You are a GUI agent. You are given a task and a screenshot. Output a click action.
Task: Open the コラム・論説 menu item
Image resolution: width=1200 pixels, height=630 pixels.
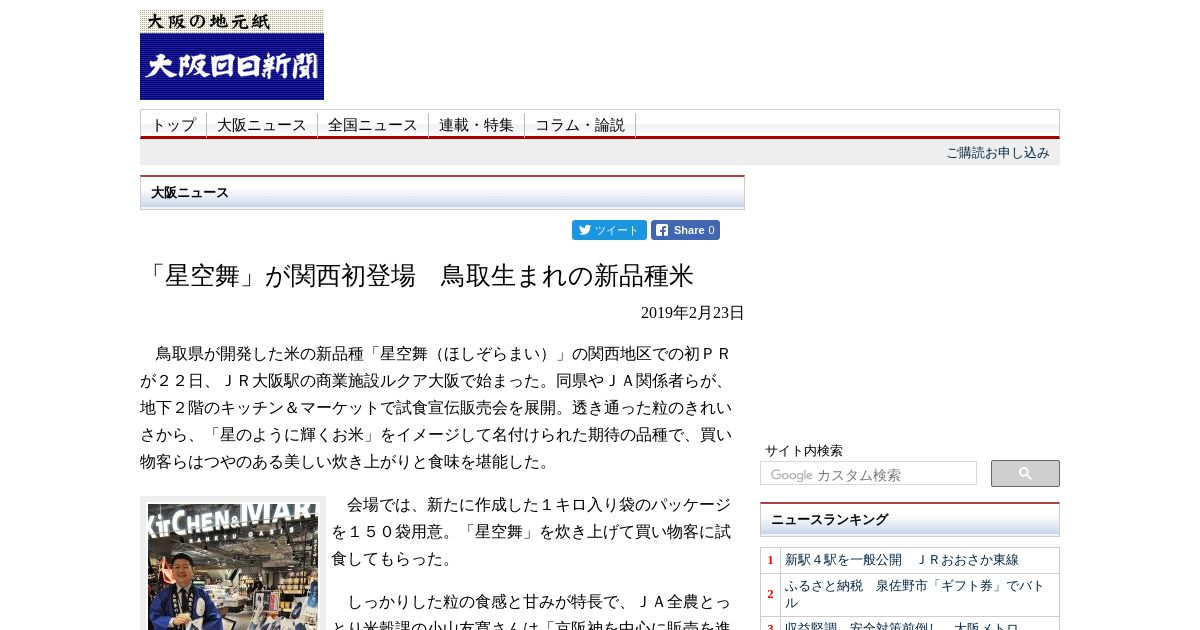click(x=580, y=125)
